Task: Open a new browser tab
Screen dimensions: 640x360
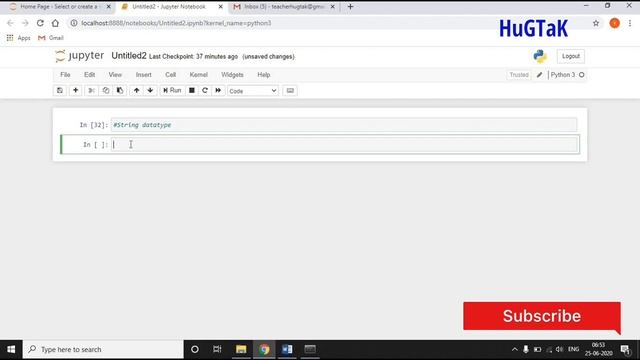Action: click(350, 7)
